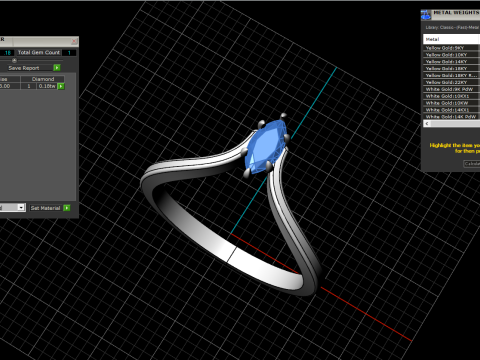
Task: Click the green Set Material arrow icon
Action: pyautogui.click(x=67, y=208)
